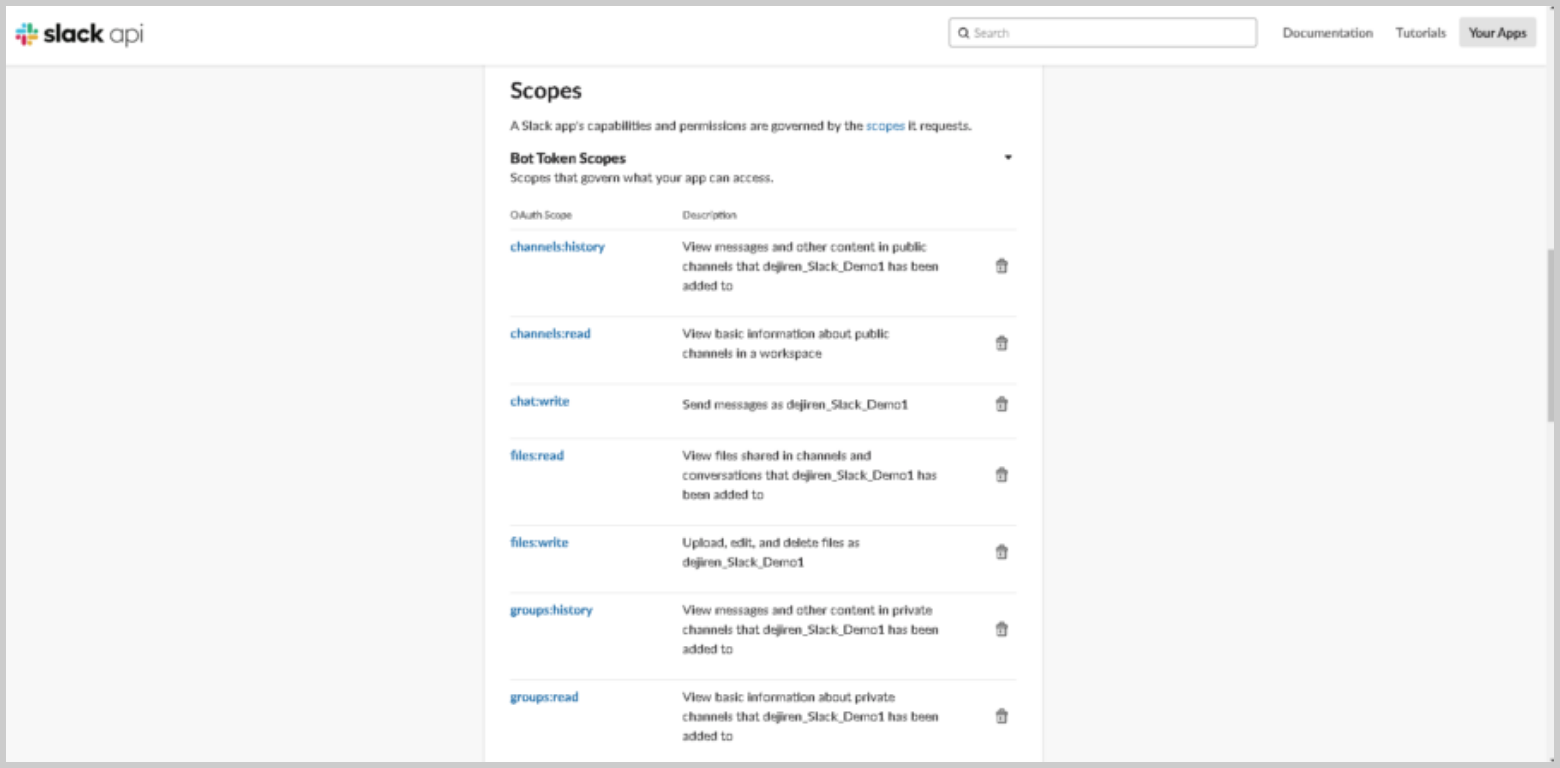Click 'View files shared in channels' description
This screenshot has height=768, width=1560.
point(809,475)
